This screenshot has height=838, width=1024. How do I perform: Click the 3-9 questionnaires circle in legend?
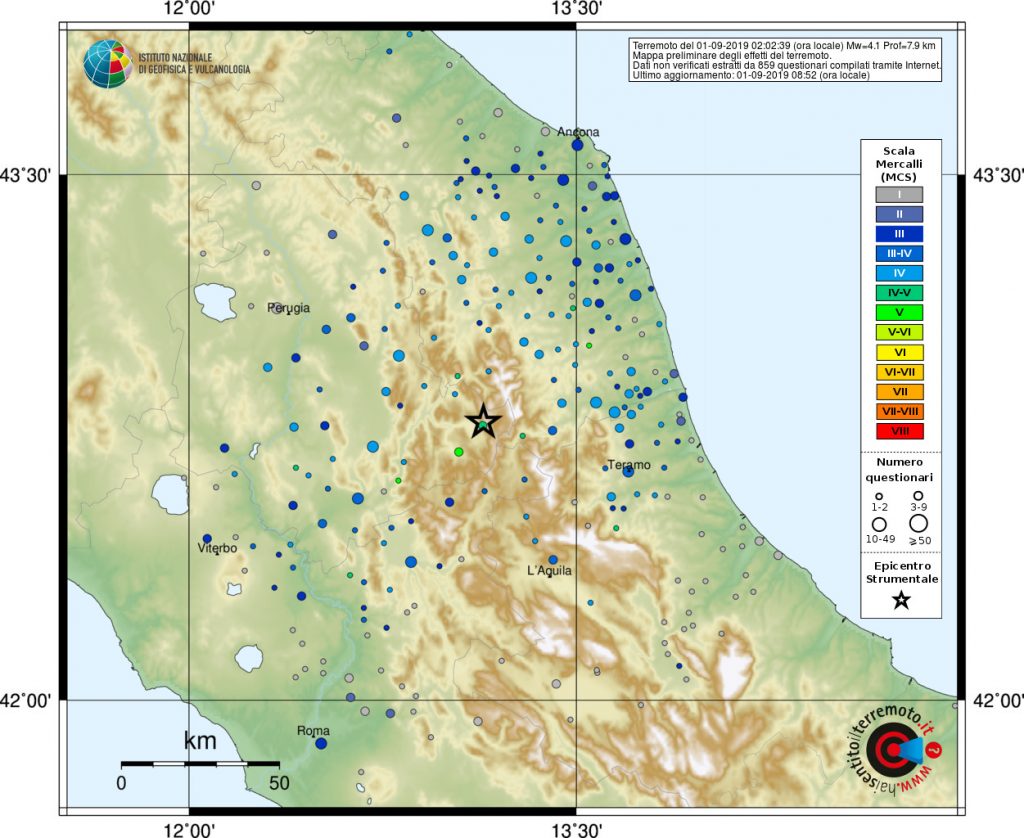917,495
